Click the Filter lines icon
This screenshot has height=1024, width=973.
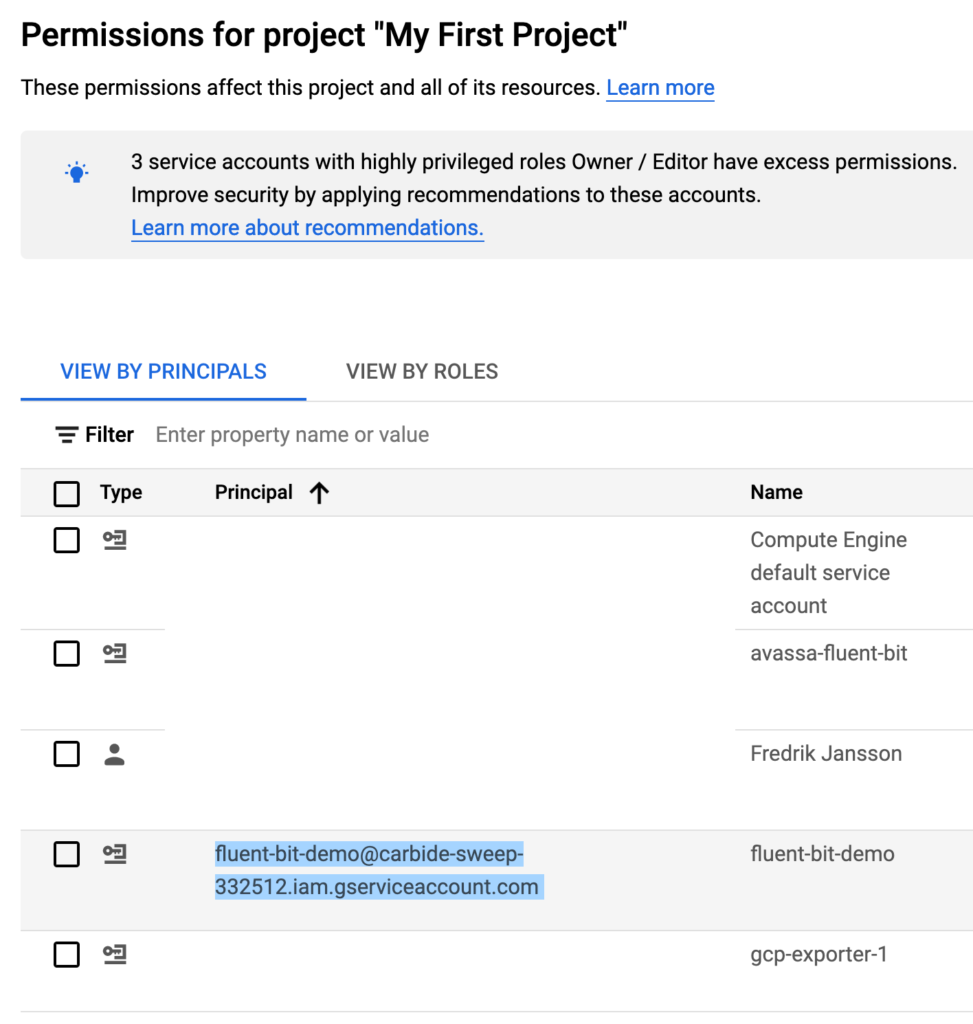pos(67,435)
